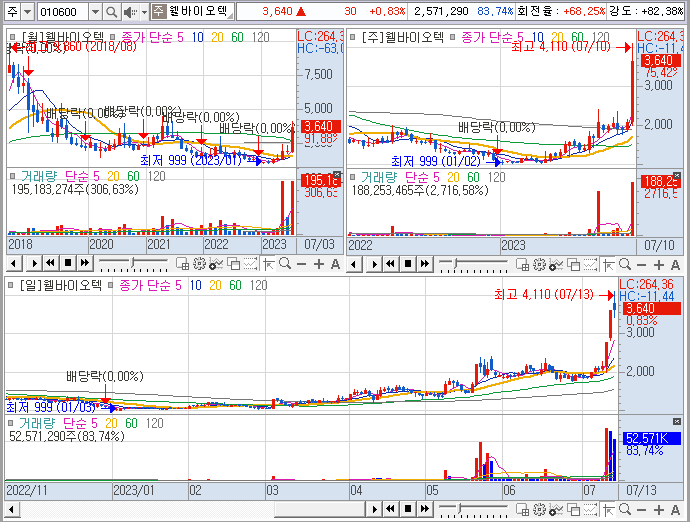The width and height of the screenshot is (690, 522).
Task: Click plus zoom-in on weekly chart toolbar
Action: point(659,265)
